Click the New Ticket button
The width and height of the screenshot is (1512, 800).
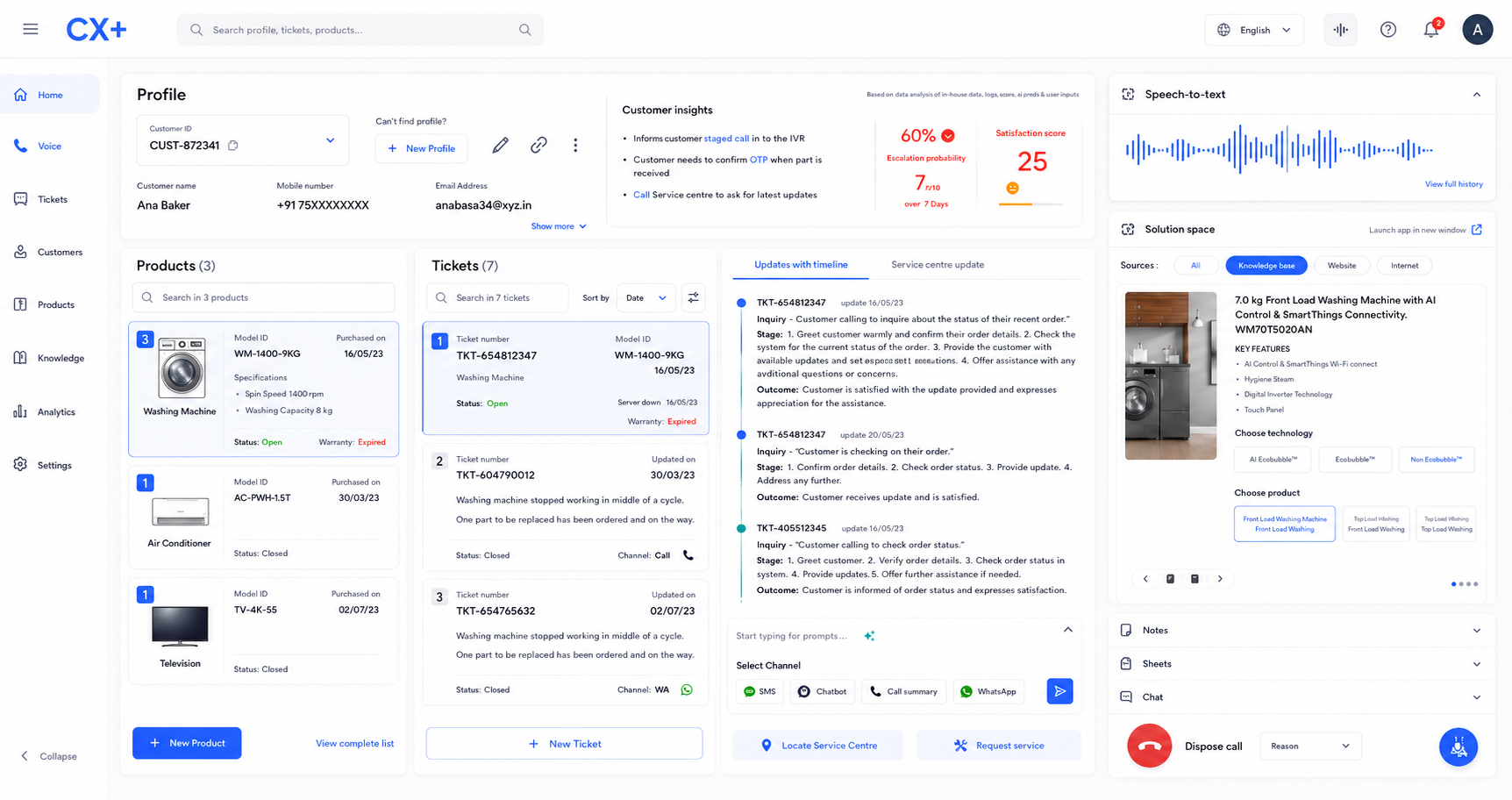(x=565, y=744)
